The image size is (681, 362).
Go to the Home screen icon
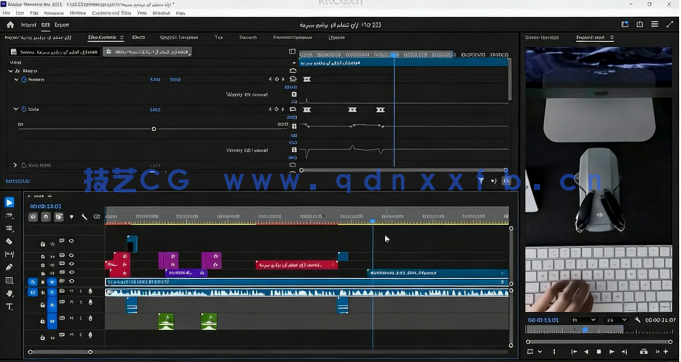(10, 25)
